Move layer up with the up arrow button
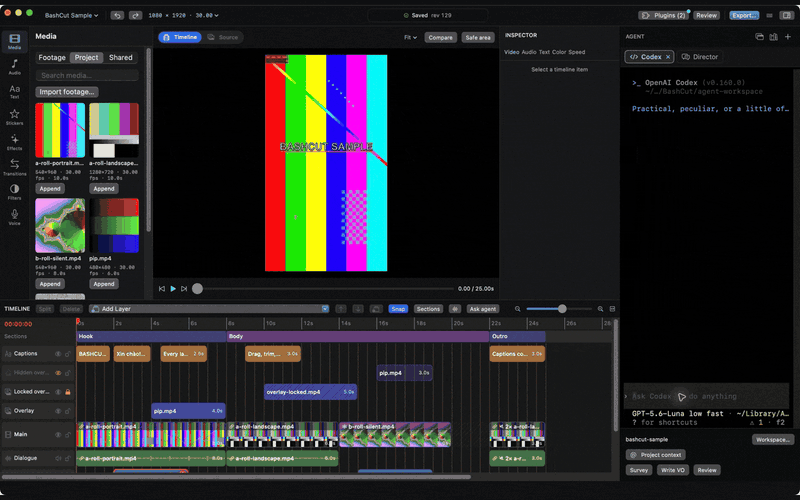800x500 pixels. pyautogui.click(x=341, y=309)
